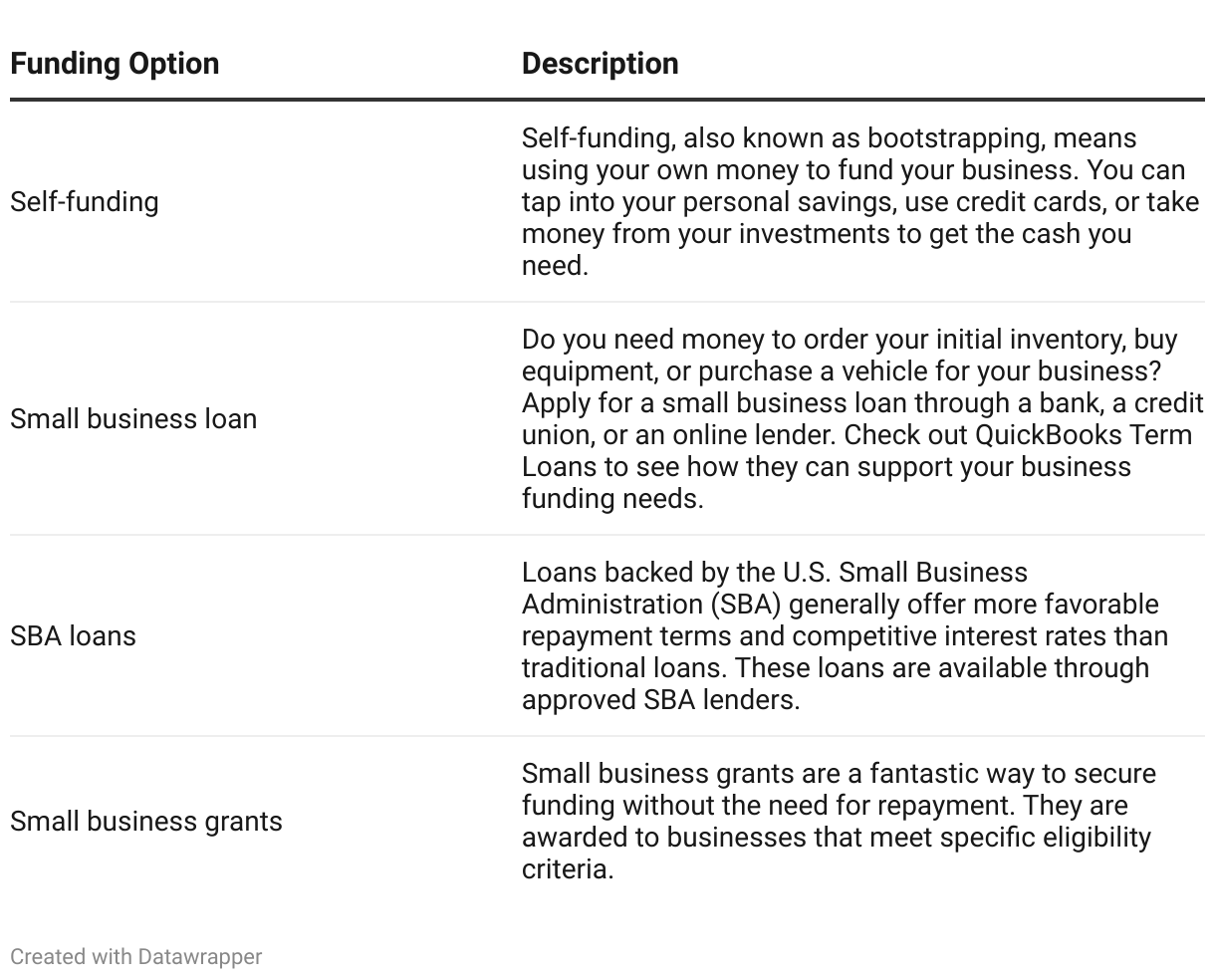
Task: Select the SBA loans row label
Action: [73, 636]
